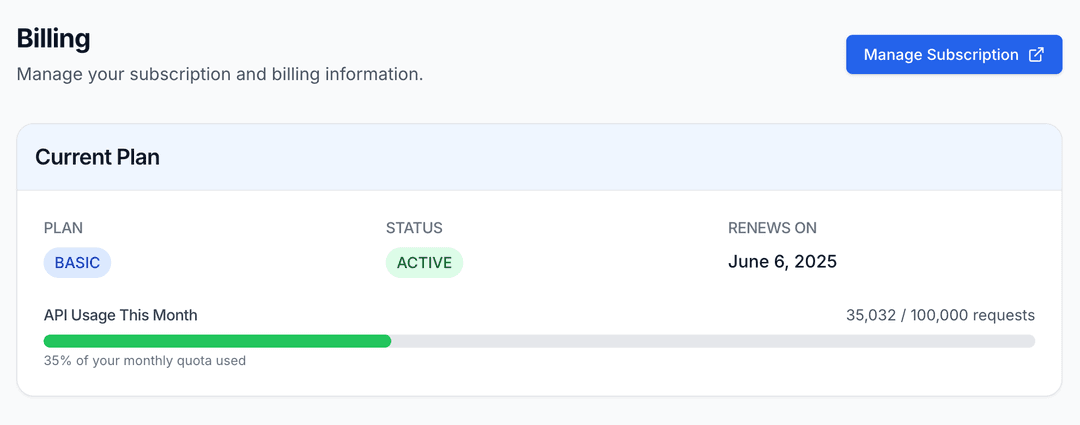Click the Current Plan card header
This screenshot has height=425, width=1080.
coord(97,157)
